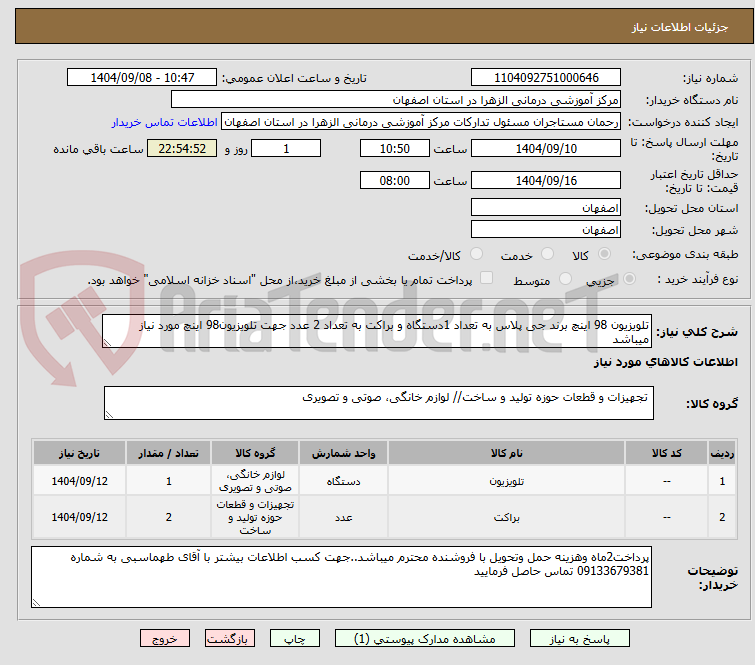
Task: Click the شماره نیاز field 1104092751000646
Action: pos(546,77)
